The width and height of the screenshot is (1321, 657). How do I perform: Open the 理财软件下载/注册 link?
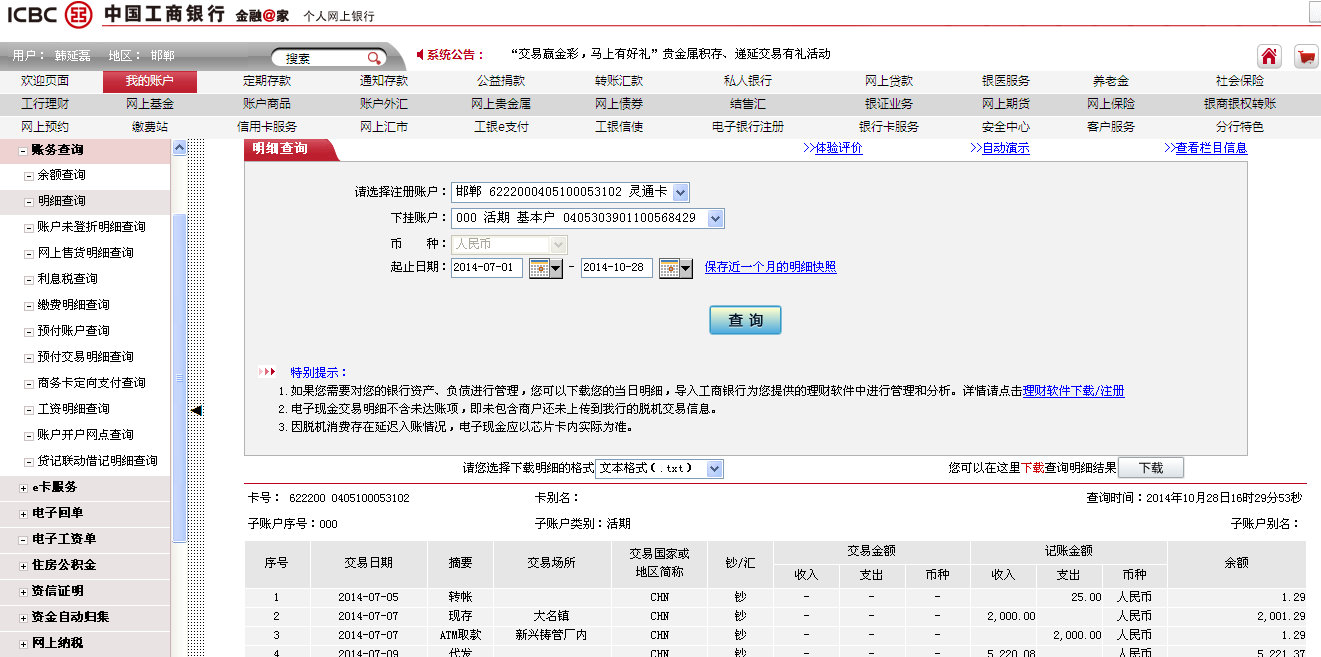[x=1073, y=391]
